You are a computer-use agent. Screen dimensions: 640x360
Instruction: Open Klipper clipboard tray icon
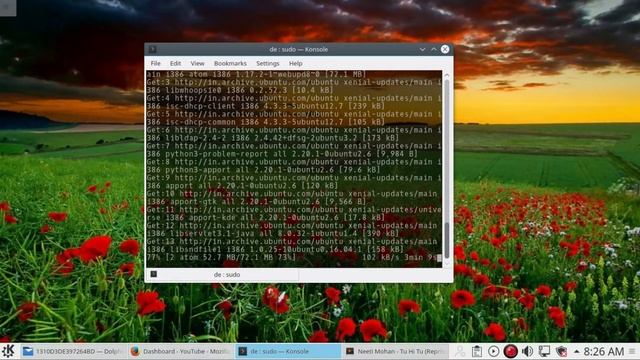(476, 351)
